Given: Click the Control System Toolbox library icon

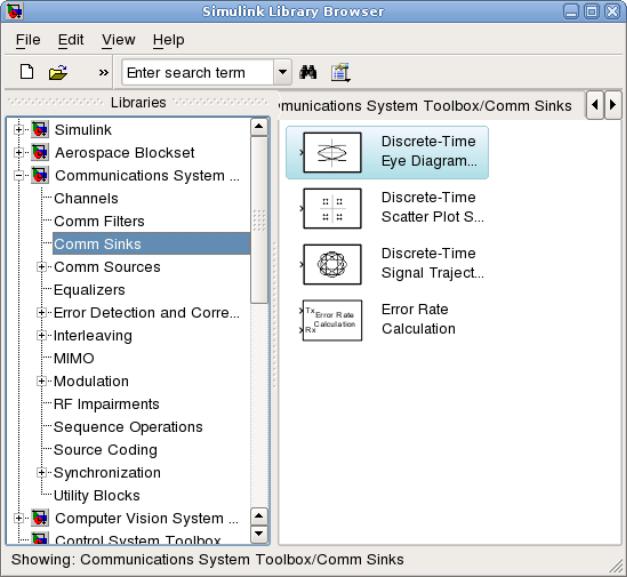Looking at the screenshot, I should (x=40, y=538).
